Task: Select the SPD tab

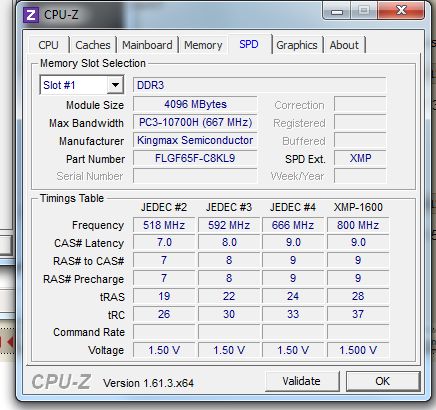Action: click(249, 44)
